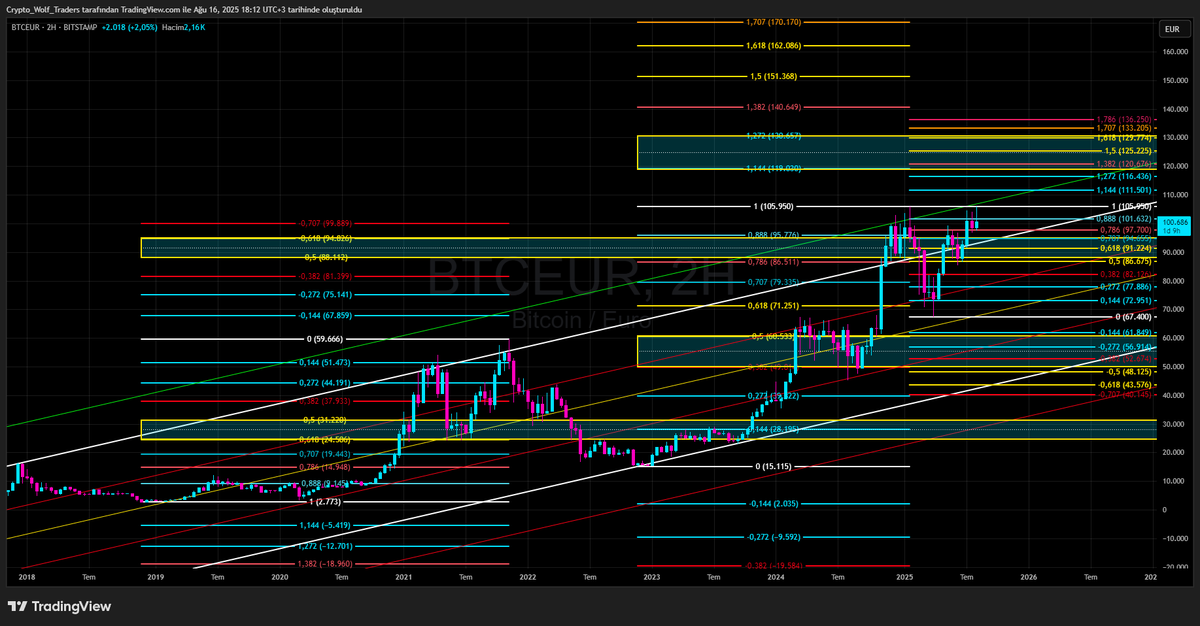
Task: Select the 0,272 (77.886) Fibonacci label
Action: pos(1126,287)
